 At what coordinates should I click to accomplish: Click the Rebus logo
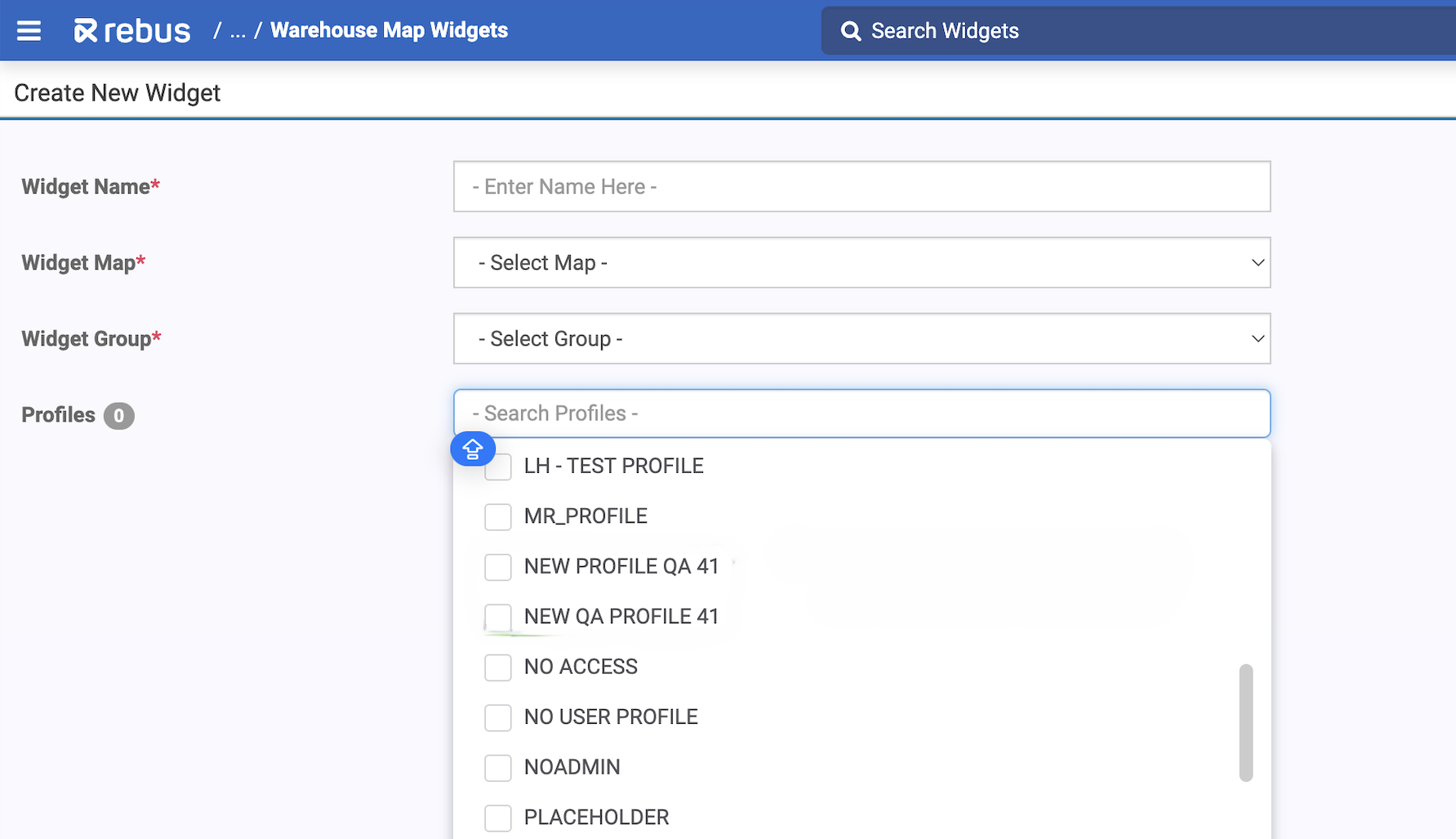pyautogui.click(x=132, y=31)
